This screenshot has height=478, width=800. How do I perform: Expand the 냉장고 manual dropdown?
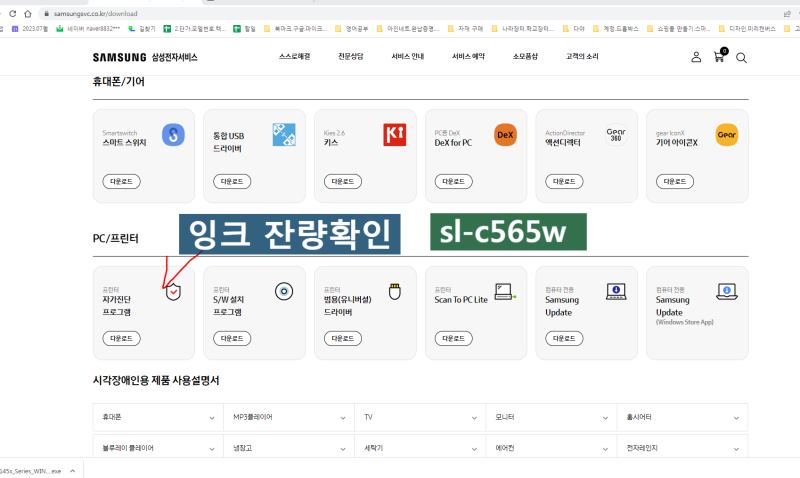click(x=289, y=447)
